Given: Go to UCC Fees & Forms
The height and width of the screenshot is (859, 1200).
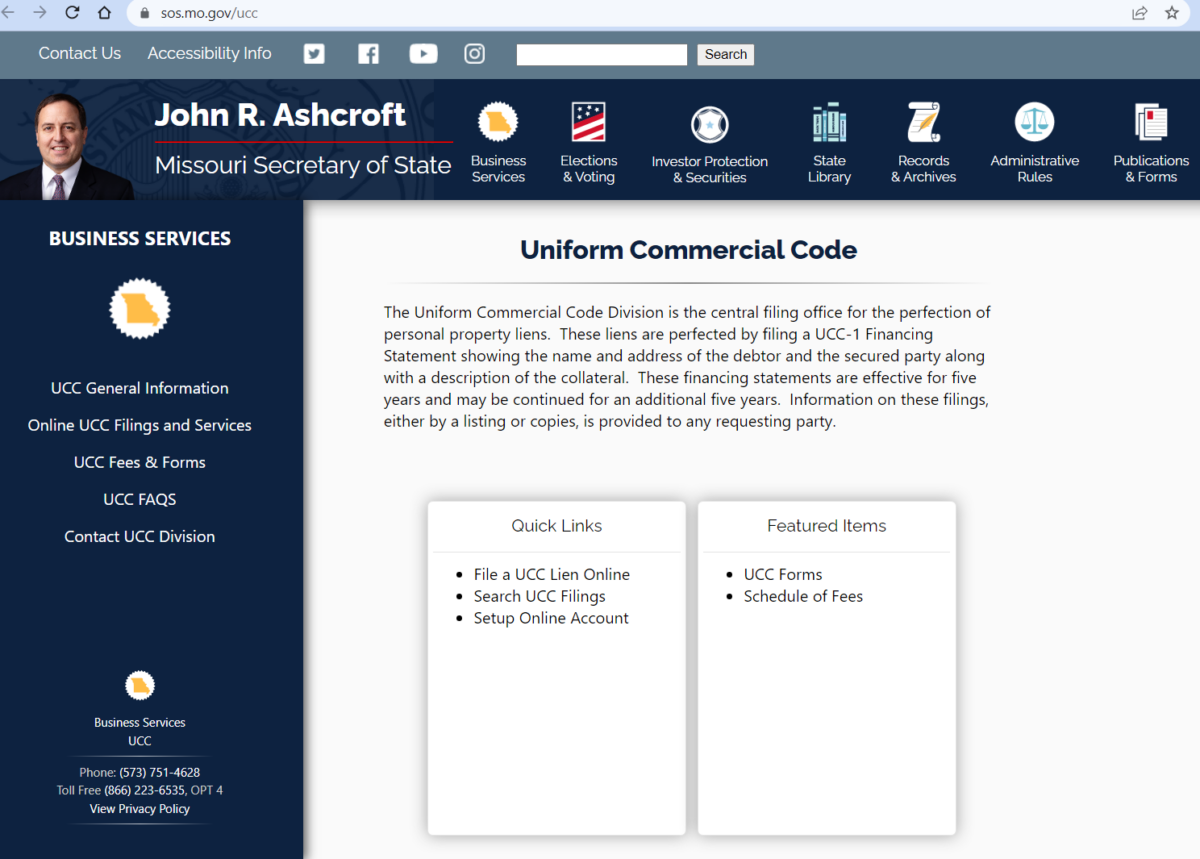Looking at the screenshot, I should (x=140, y=462).
